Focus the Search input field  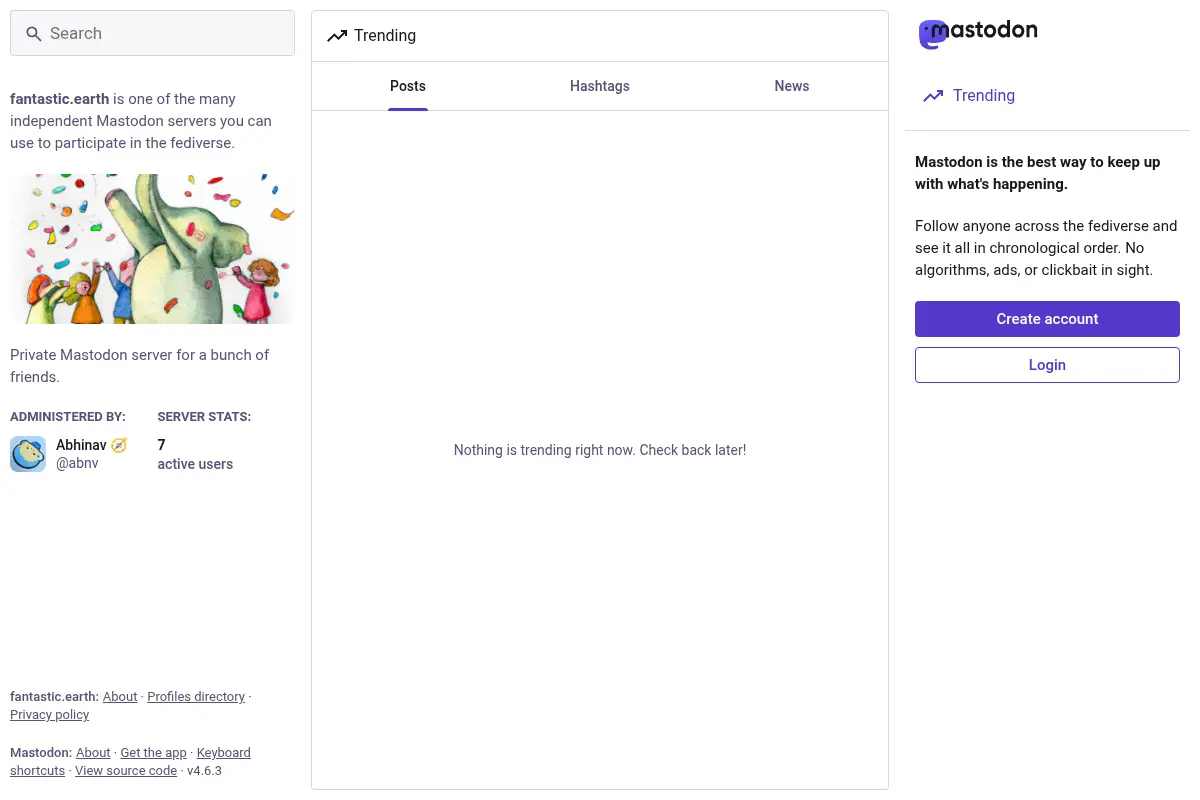click(152, 33)
